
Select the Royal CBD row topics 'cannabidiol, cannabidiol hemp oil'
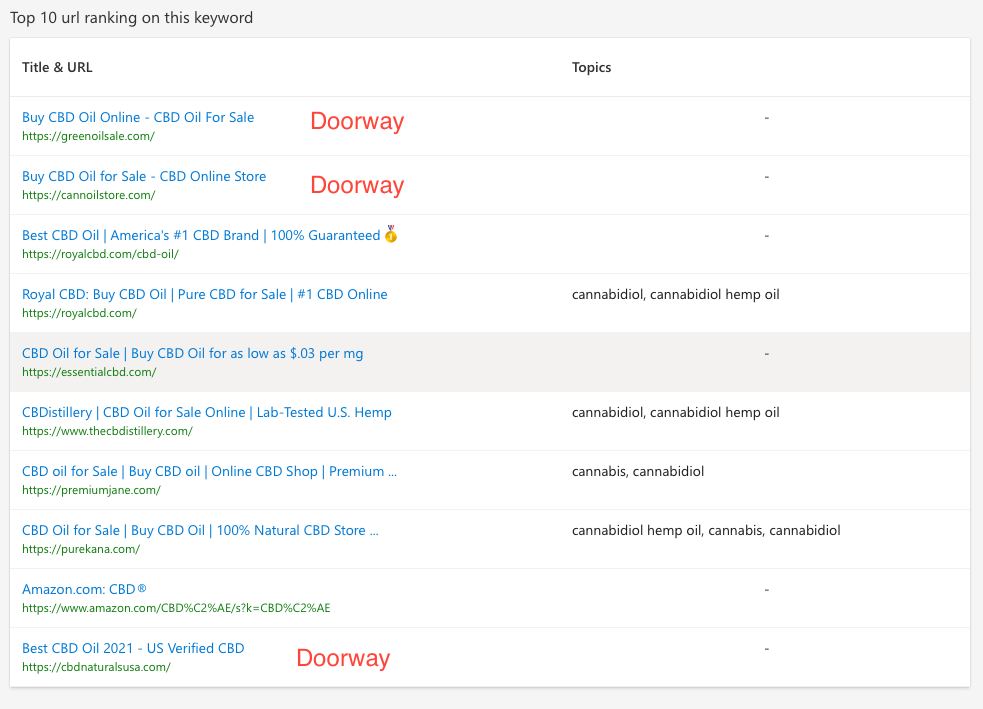pyautogui.click(x=675, y=294)
